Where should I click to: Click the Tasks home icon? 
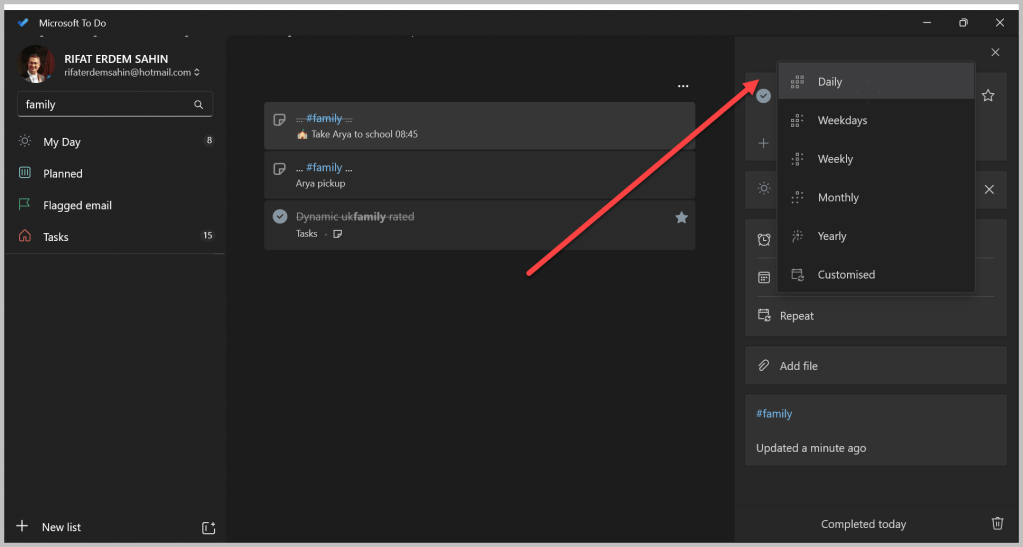pos(25,236)
